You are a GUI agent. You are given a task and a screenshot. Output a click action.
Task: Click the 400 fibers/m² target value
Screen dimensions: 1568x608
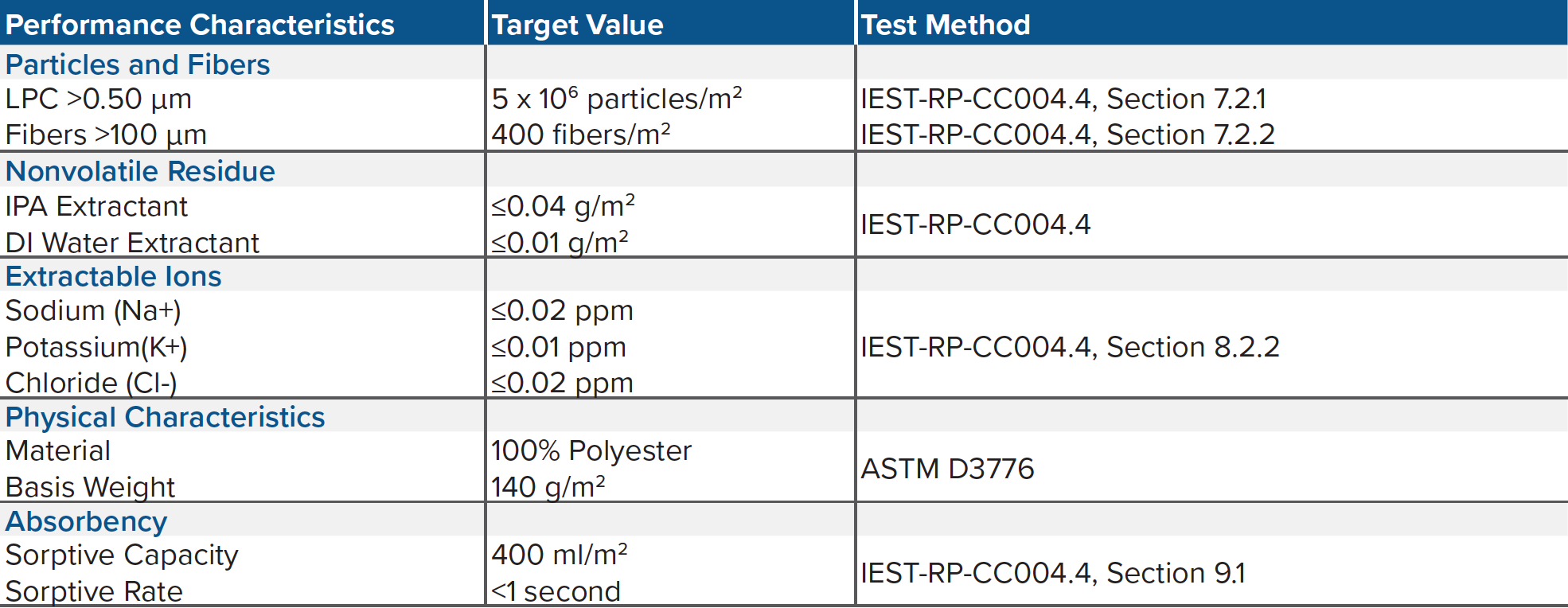[x=580, y=134]
